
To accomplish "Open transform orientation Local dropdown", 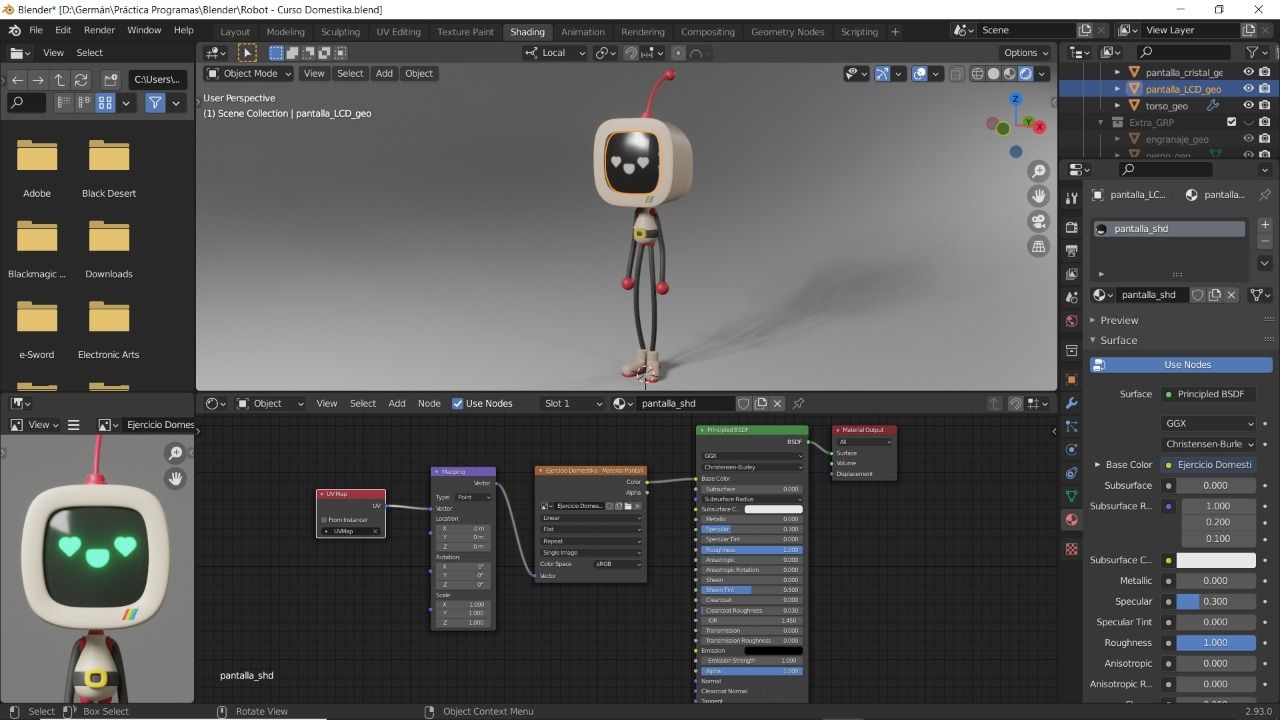I will click(555, 53).
